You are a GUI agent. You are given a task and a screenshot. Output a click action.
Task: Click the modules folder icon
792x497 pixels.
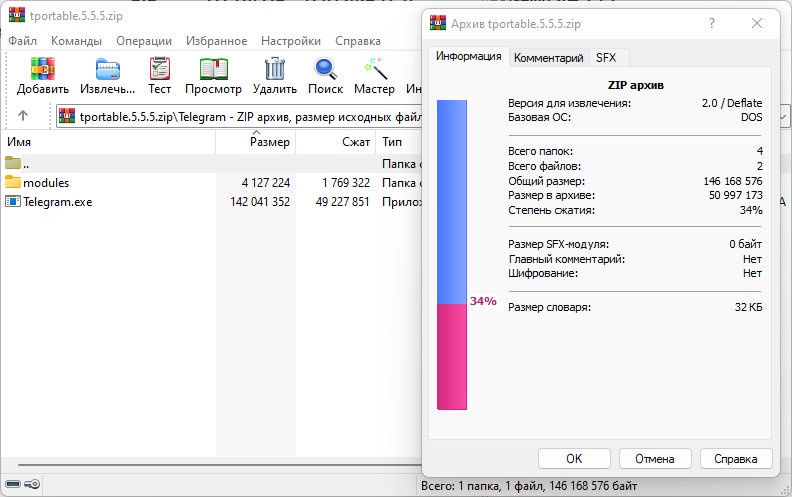click(13, 182)
